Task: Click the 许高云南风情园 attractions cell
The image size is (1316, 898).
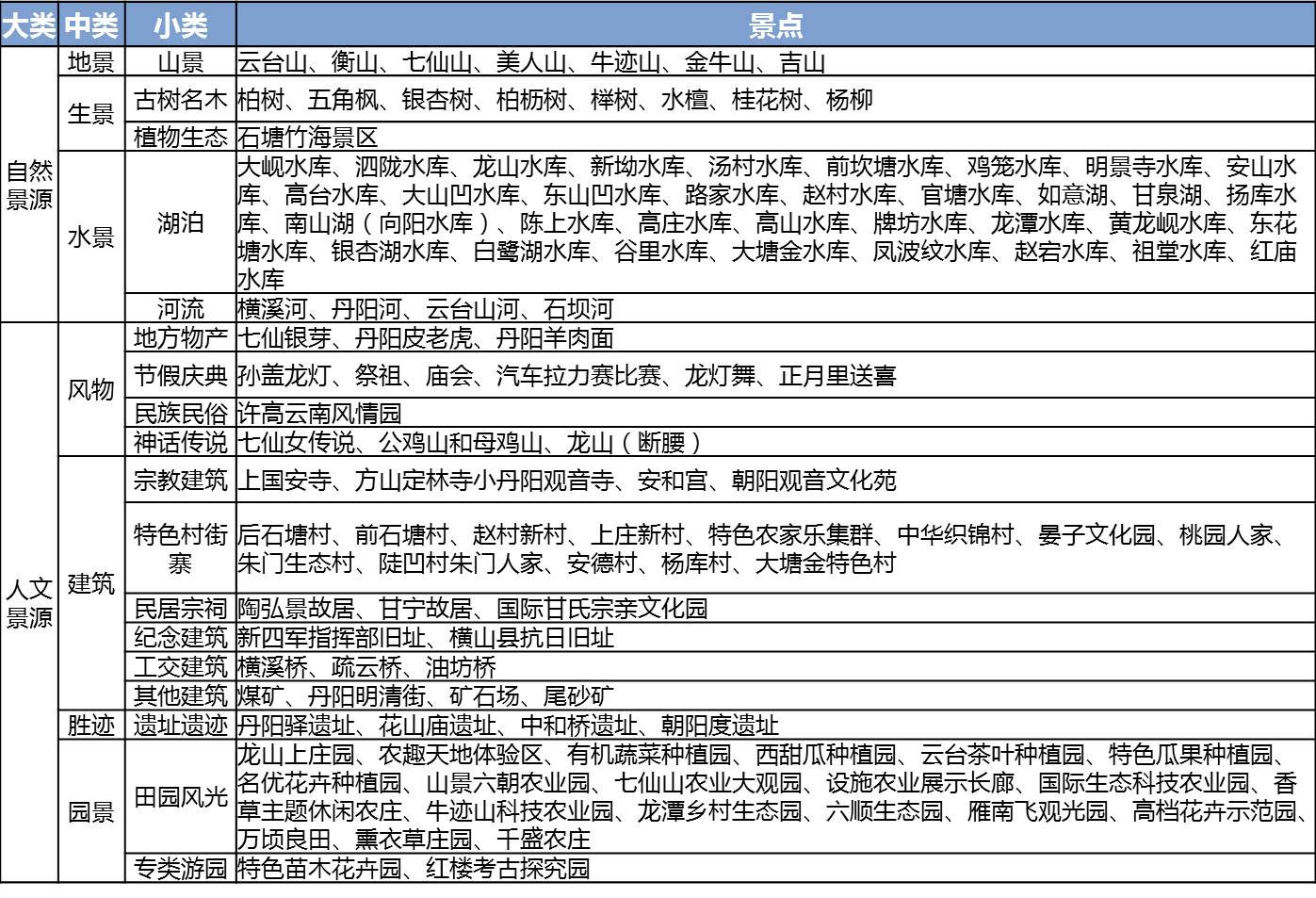Action: tap(320, 413)
